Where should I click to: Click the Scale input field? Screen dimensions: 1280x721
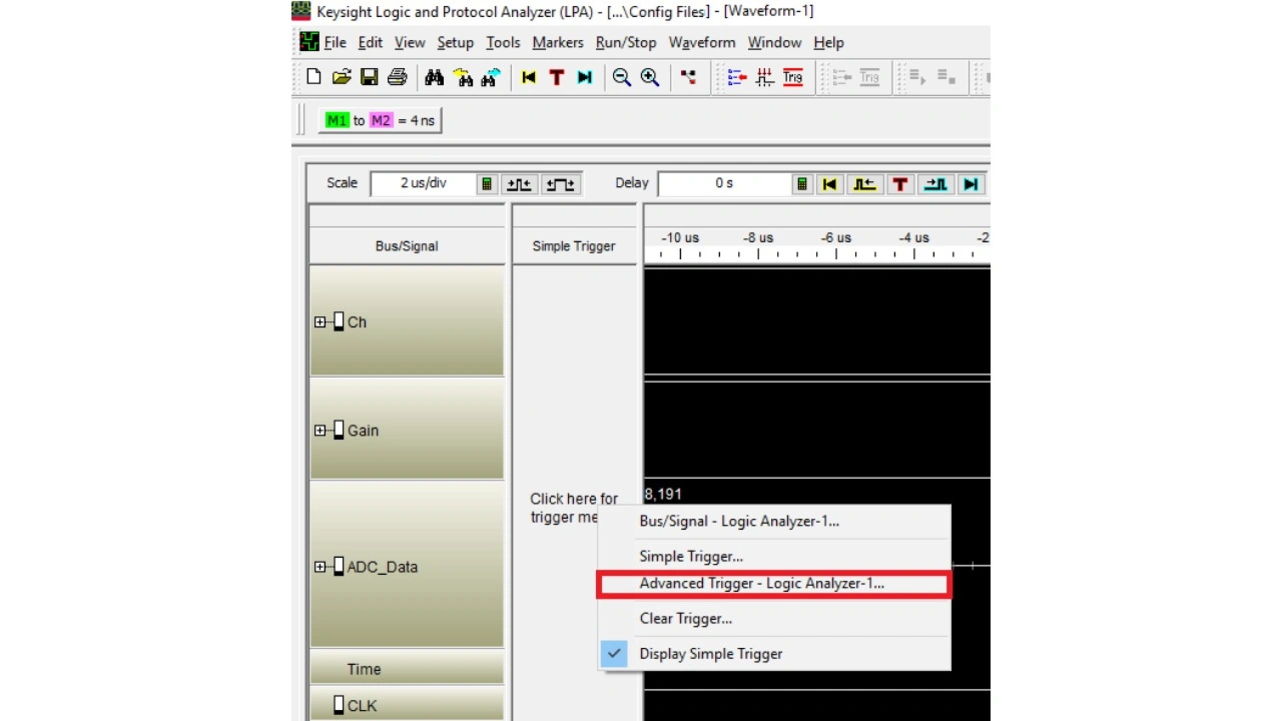tap(423, 184)
